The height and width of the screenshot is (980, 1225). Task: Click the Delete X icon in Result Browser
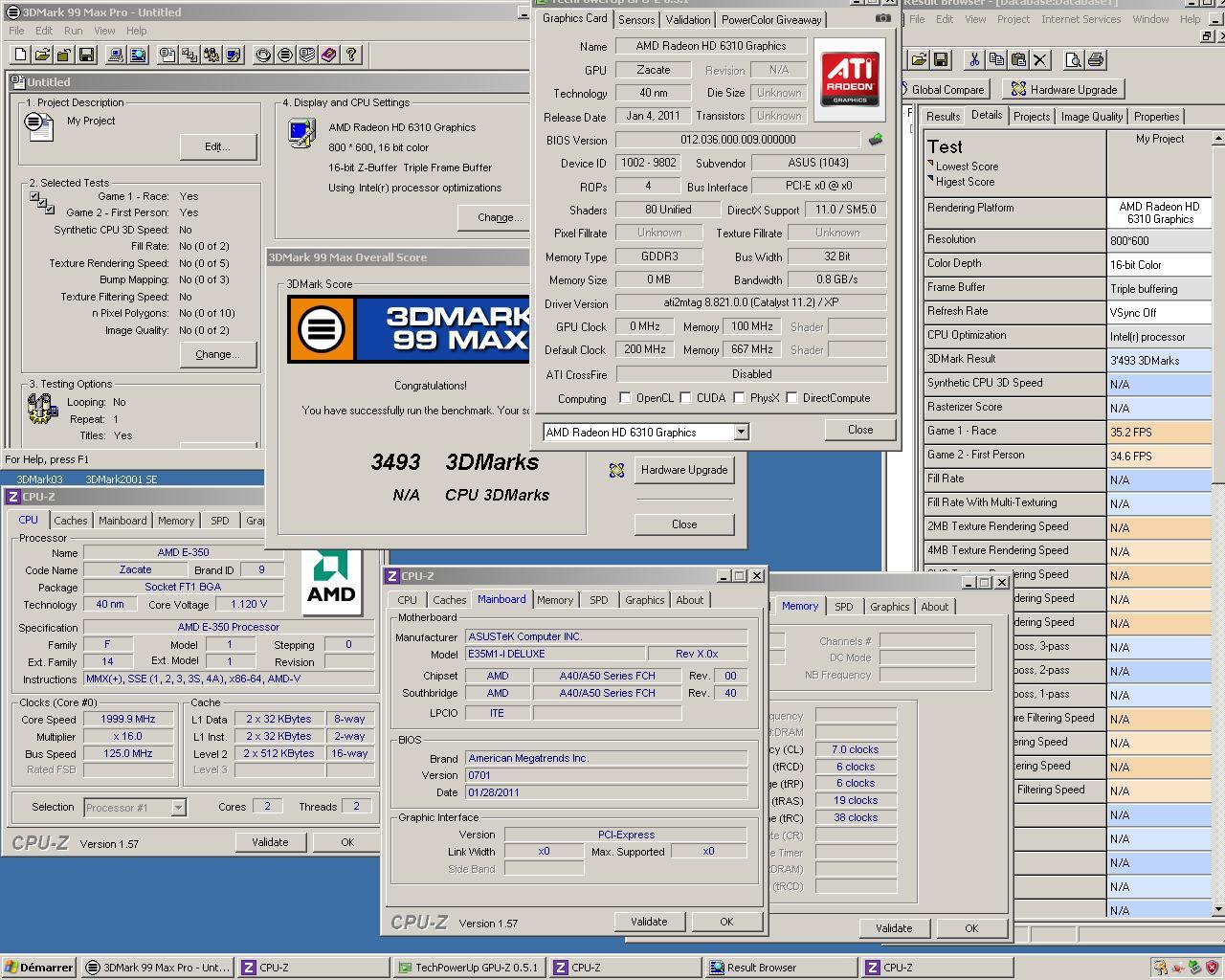1040,60
